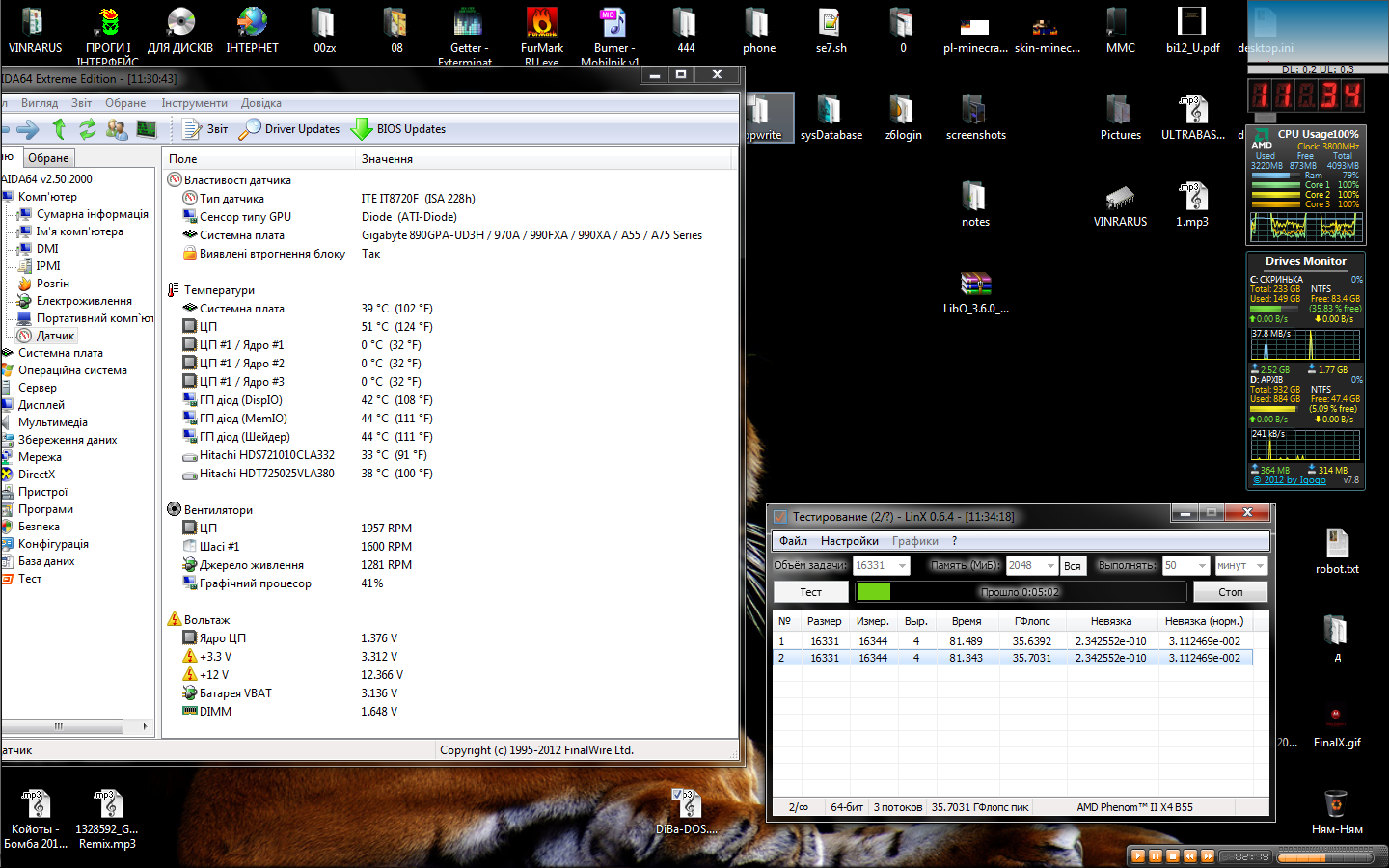Select the FinalX.gif desktop file

pos(1336,725)
